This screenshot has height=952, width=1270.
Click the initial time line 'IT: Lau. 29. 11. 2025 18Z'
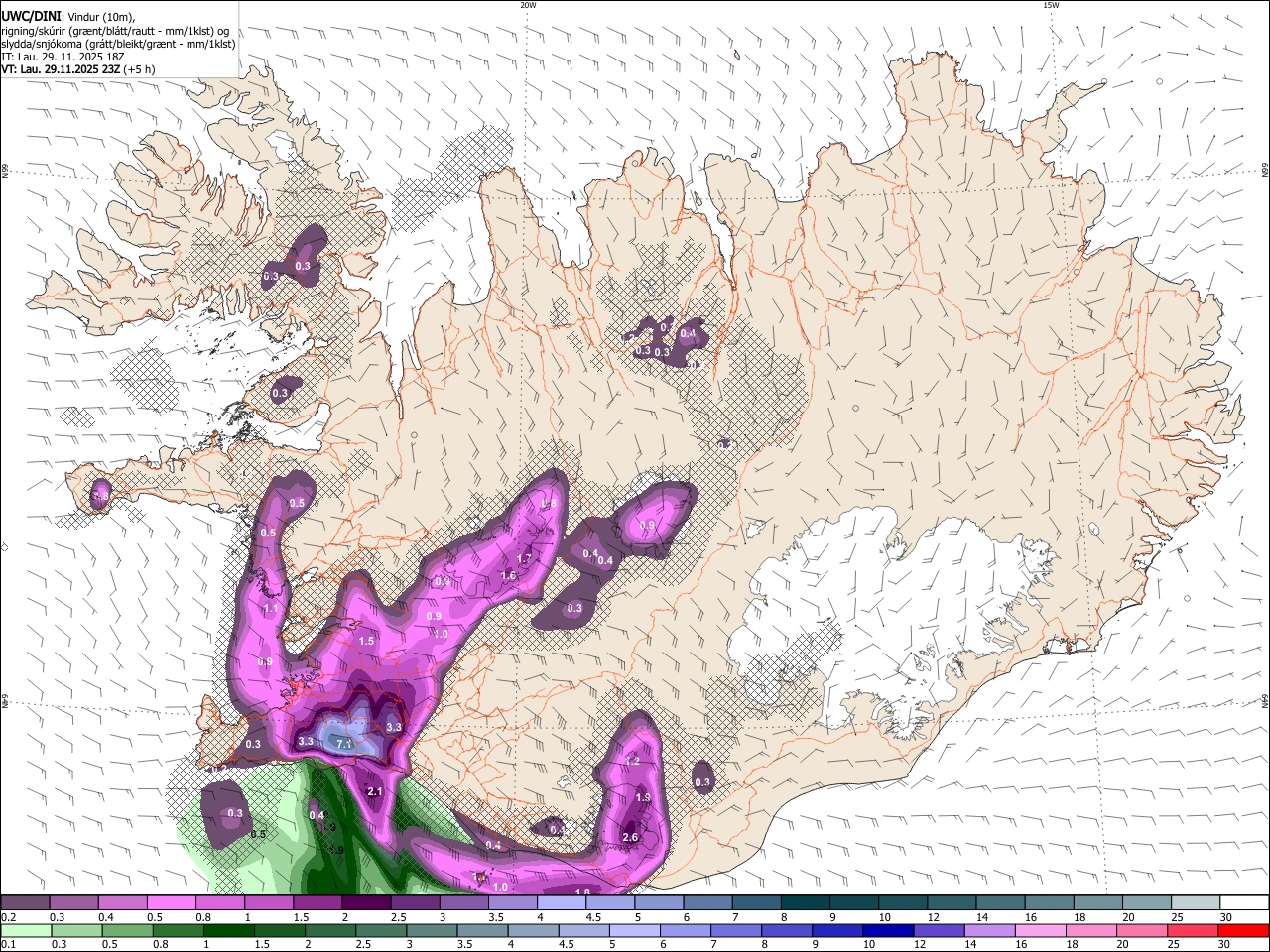coord(63,57)
